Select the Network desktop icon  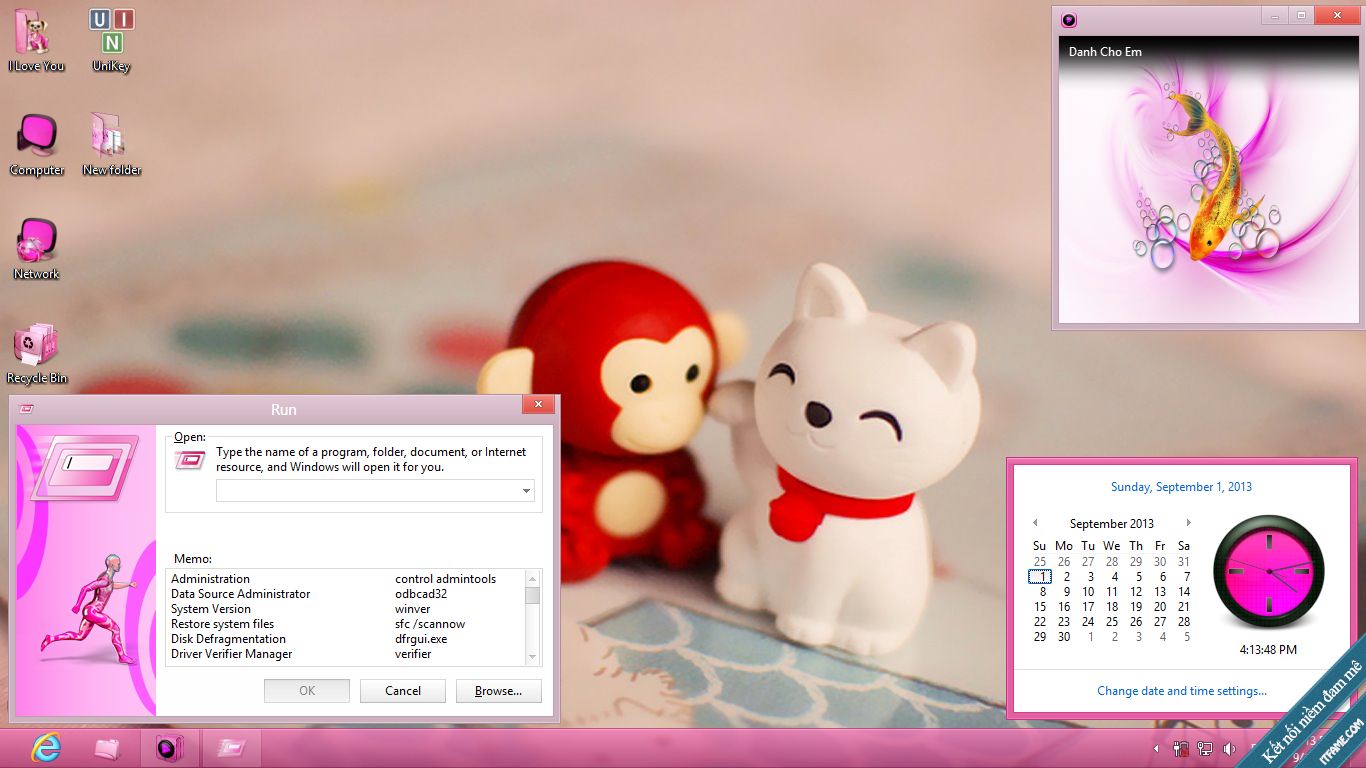point(37,248)
